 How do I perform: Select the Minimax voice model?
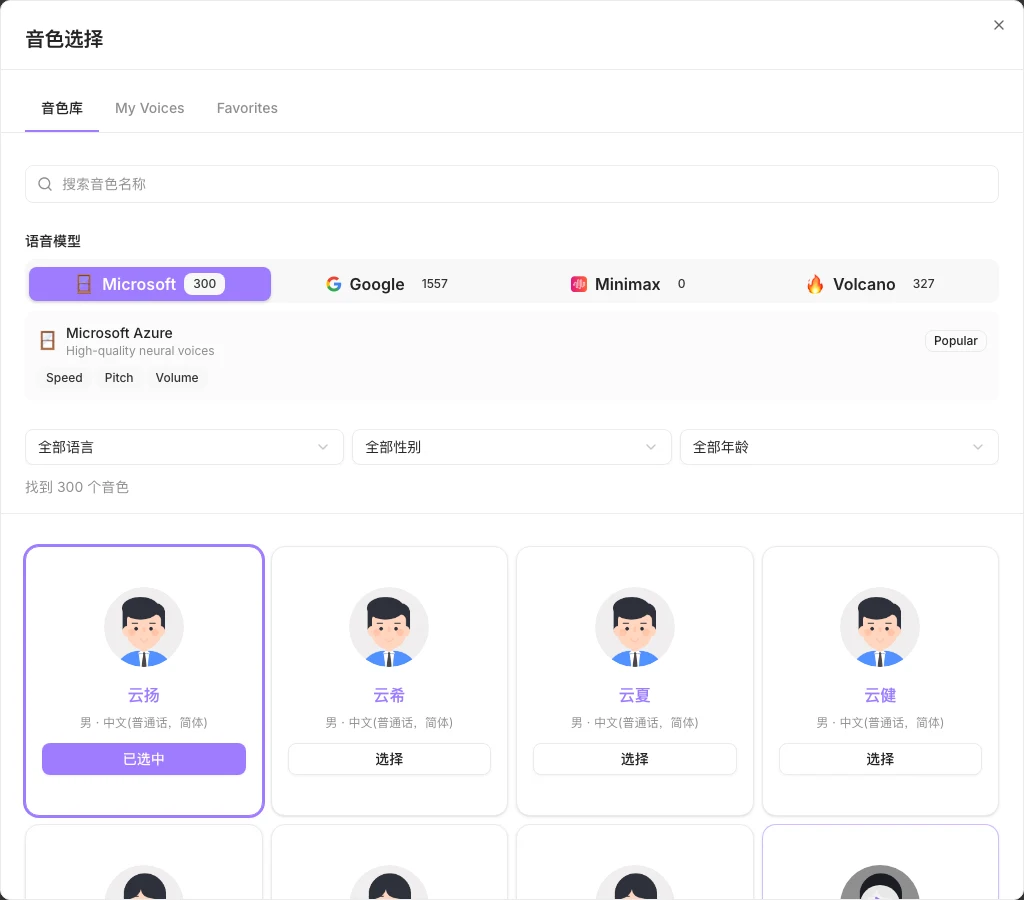[628, 284]
